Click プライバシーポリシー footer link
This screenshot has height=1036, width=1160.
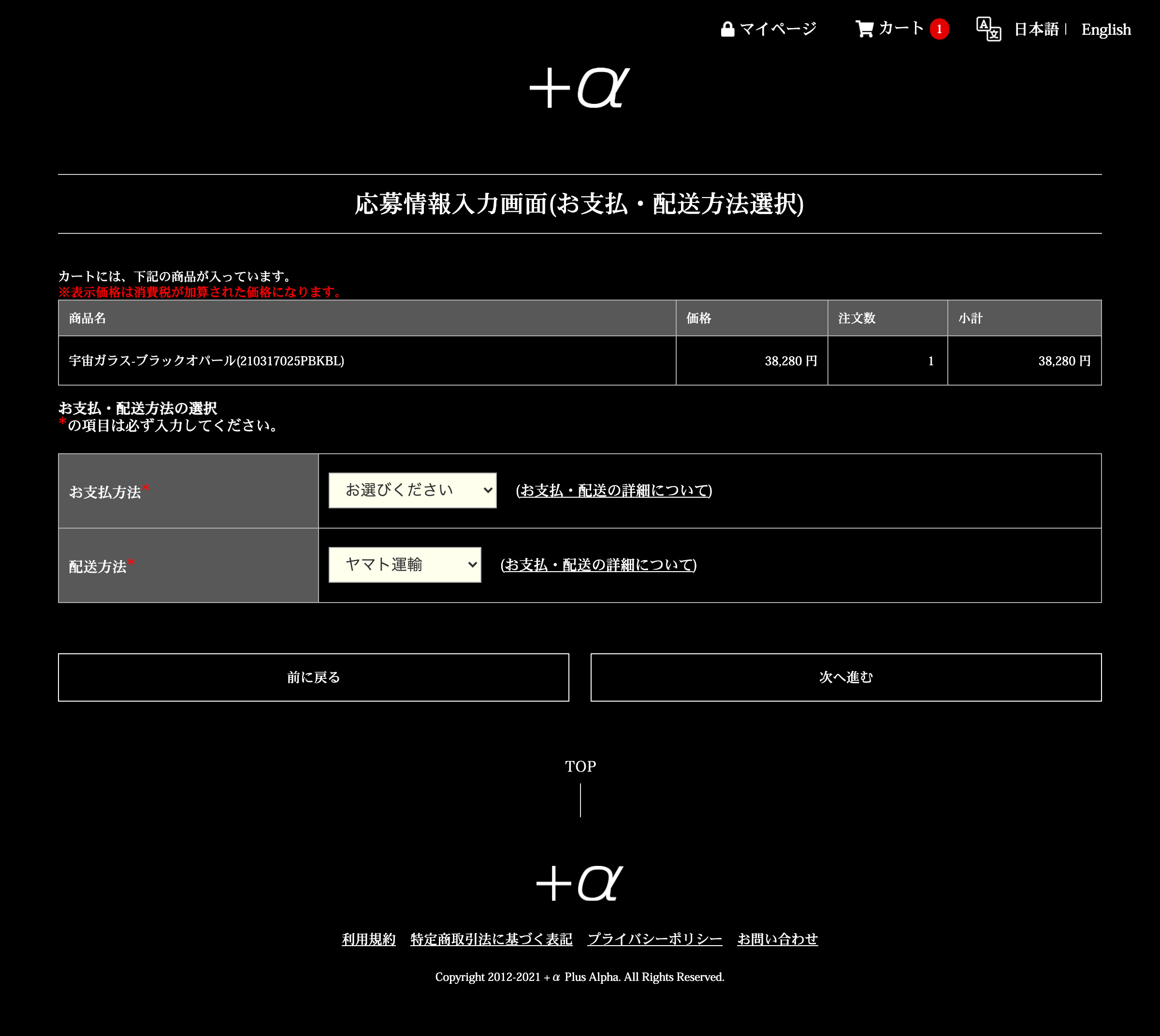654,939
